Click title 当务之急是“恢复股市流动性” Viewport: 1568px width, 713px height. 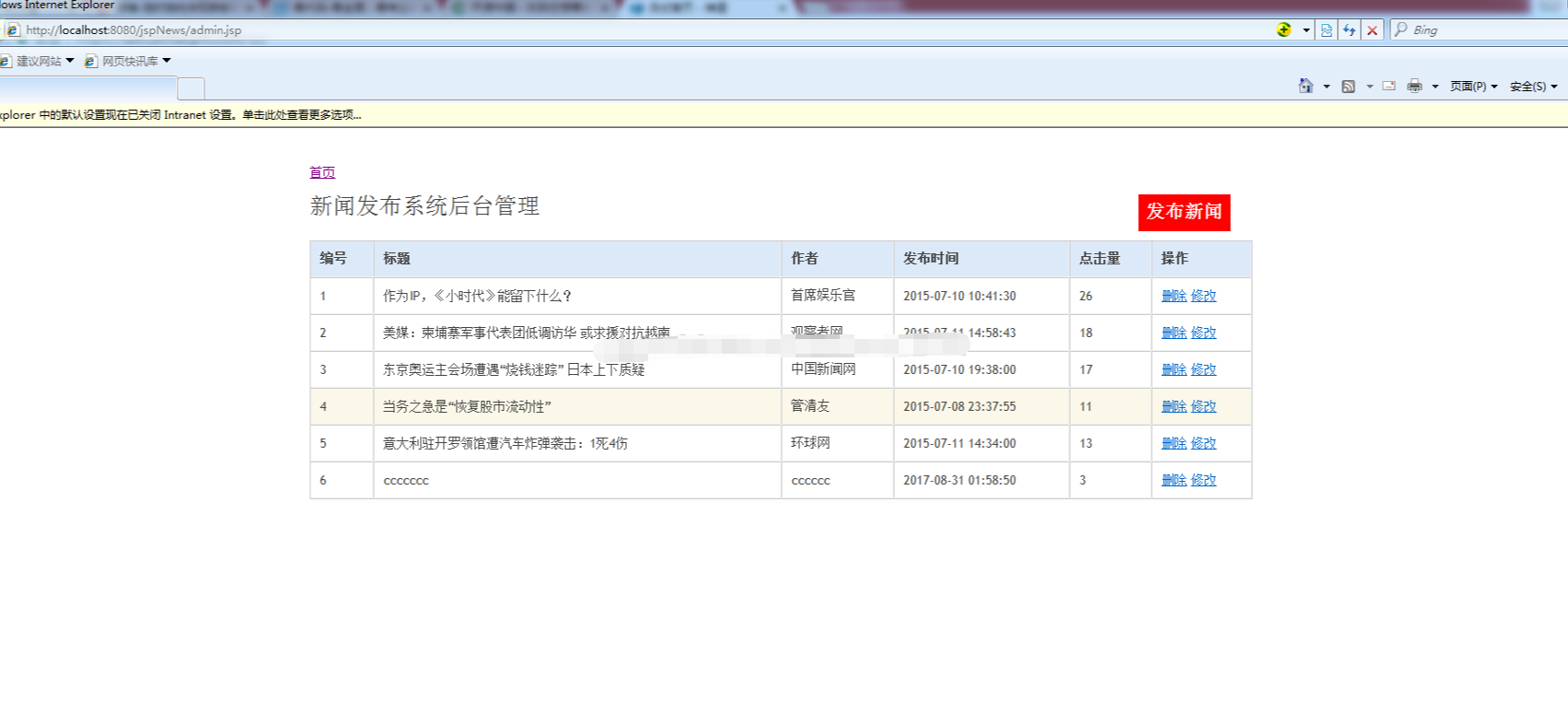click(x=467, y=406)
